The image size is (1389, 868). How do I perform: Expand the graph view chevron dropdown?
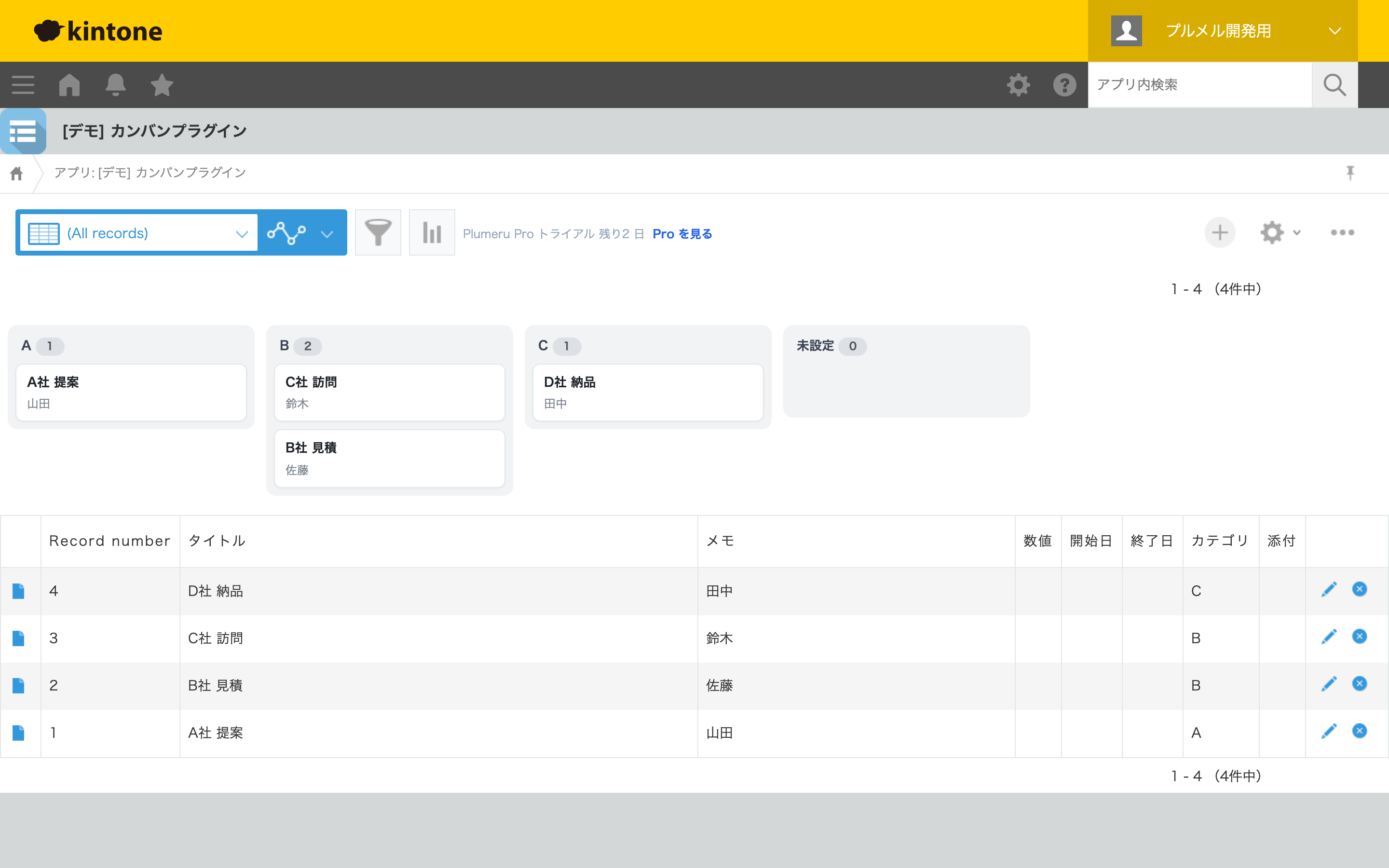327,234
